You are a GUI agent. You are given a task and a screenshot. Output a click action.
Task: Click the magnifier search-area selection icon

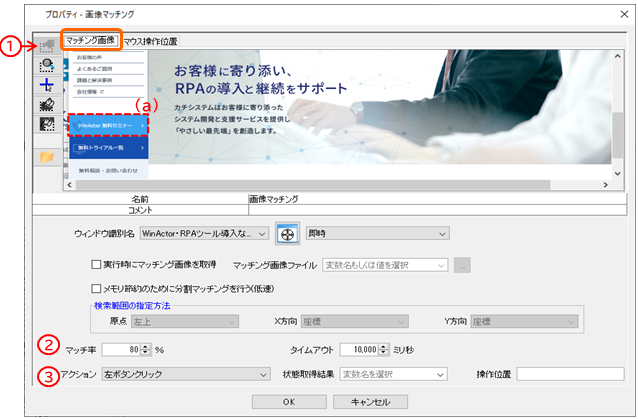[47, 65]
